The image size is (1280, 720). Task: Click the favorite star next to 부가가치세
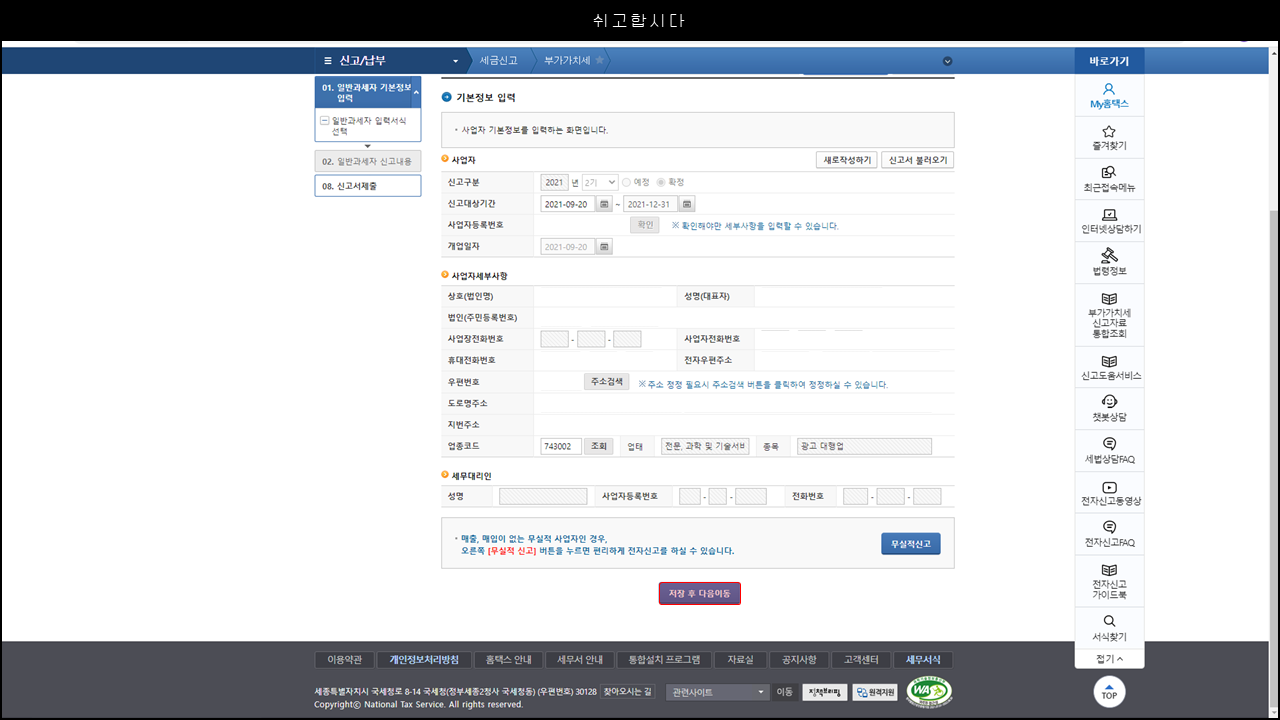tap(599, 60)
